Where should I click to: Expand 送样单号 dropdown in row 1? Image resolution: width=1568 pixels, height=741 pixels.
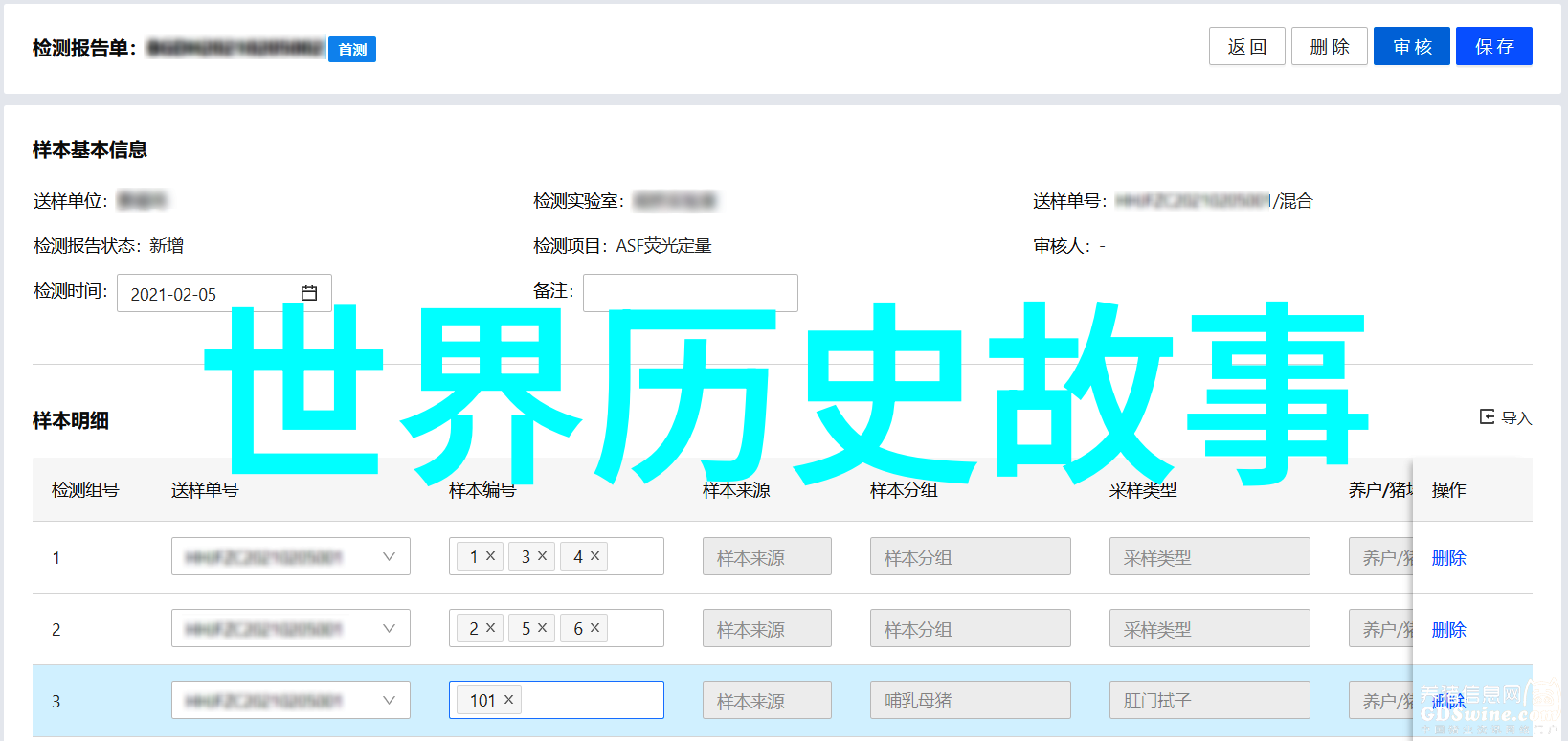pyautogui.click(x=389, y=556)
